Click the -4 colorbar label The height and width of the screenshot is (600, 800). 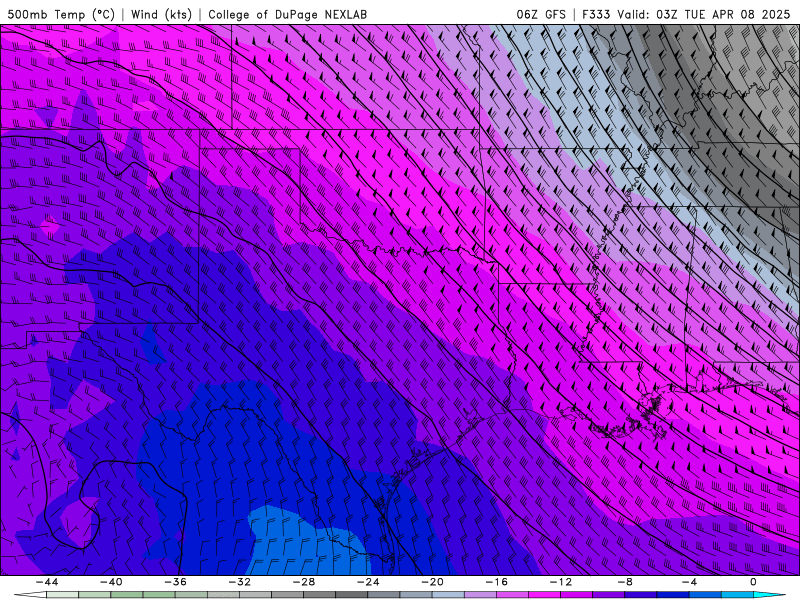coord(690,582)
